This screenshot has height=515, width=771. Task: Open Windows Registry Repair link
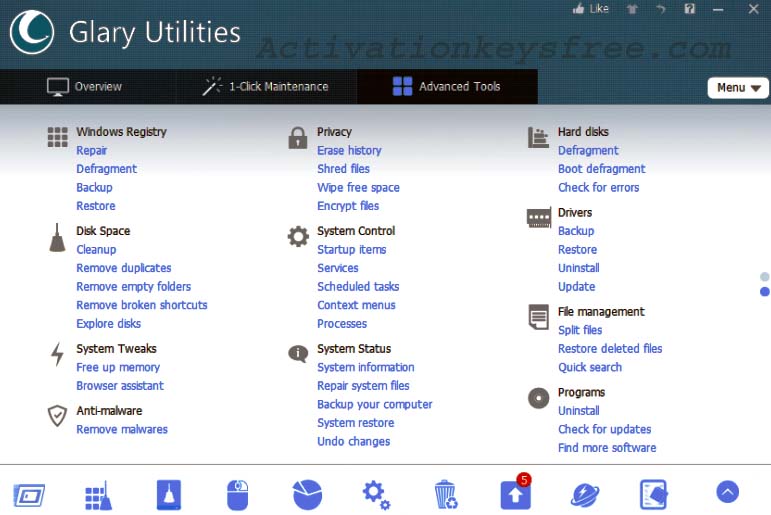pos(91,151)
